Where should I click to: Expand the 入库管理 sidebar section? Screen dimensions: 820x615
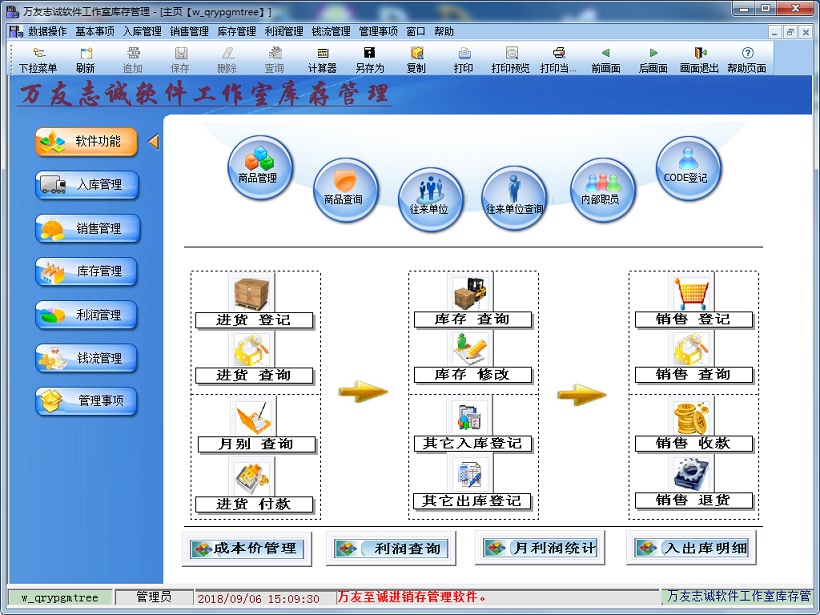coord(87,185)
